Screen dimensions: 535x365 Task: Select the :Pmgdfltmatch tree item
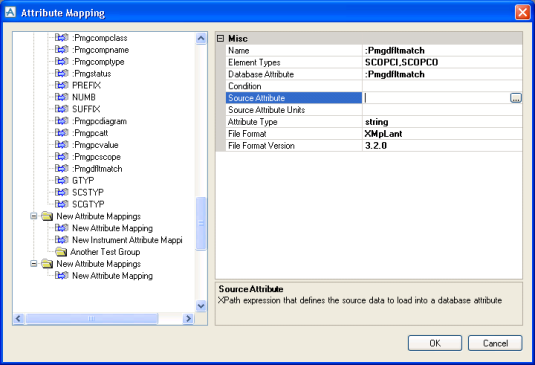click(x=98, y=169)
